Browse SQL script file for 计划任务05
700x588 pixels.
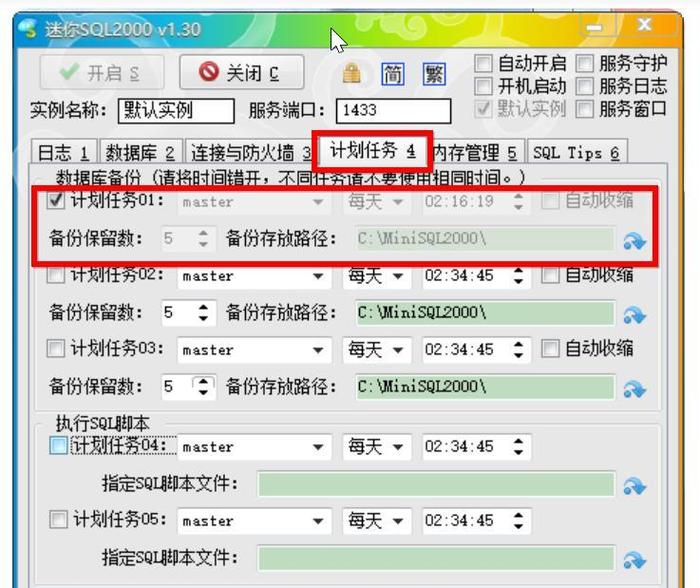[x=634, y=560]
